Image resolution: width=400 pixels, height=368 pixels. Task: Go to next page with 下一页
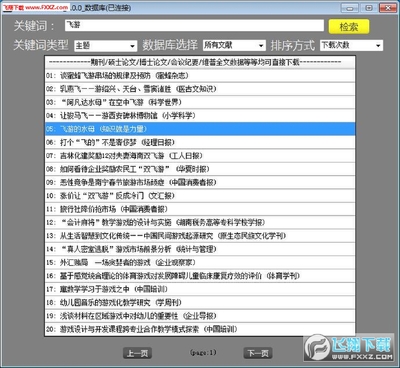tap(258, 353)
